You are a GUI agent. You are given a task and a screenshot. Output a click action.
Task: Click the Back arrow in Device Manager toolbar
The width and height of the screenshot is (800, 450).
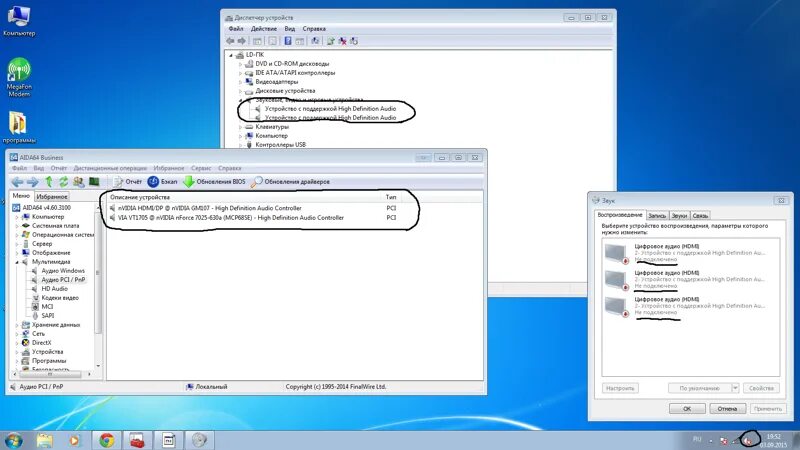point(230,41)
